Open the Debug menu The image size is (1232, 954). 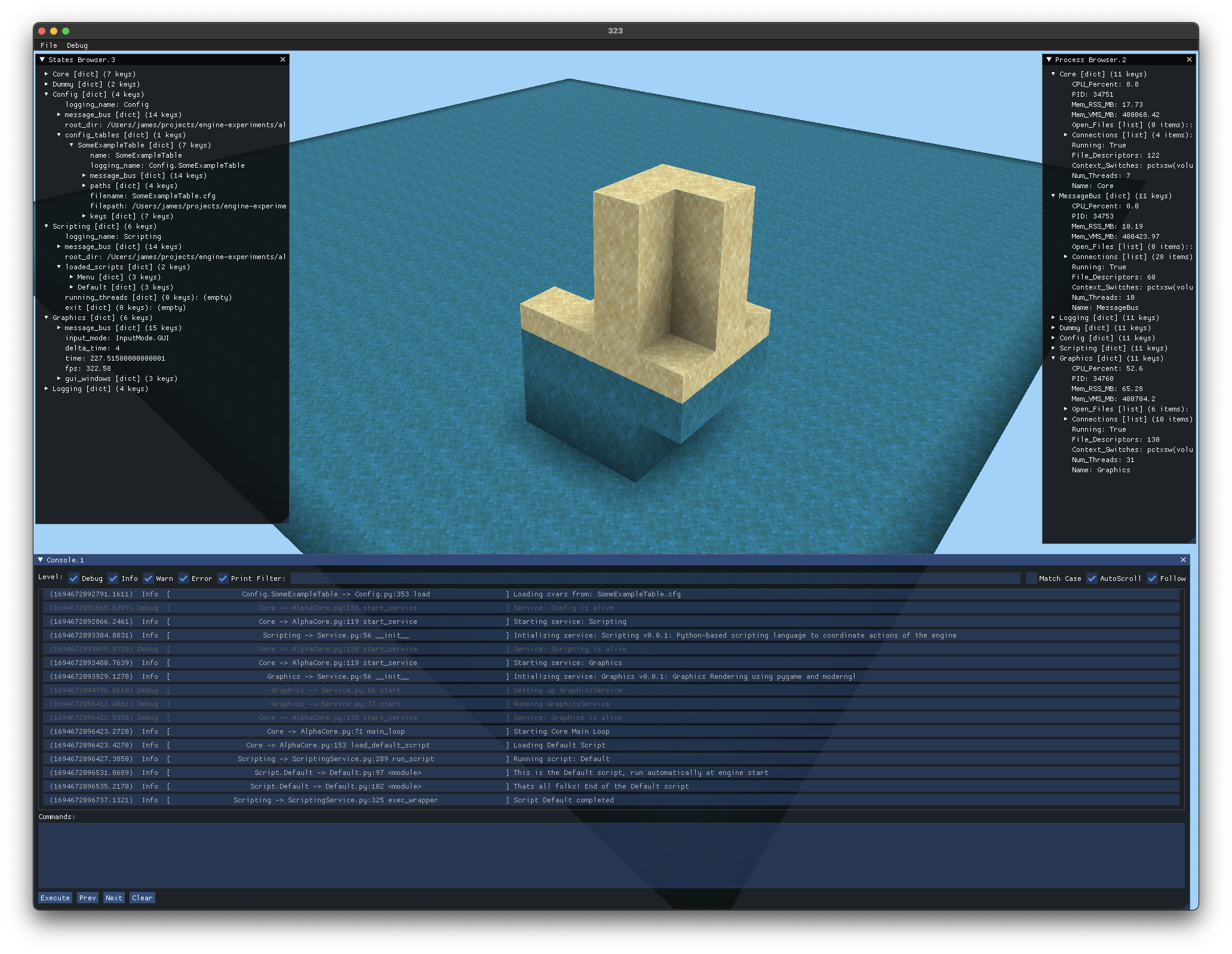77,45
